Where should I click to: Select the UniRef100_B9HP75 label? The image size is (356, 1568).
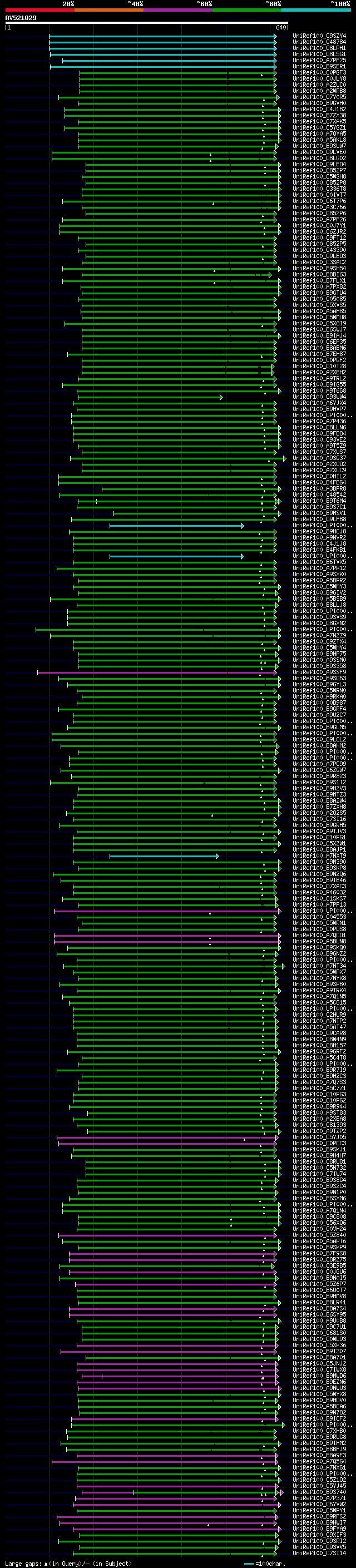[x=319, y=654]
